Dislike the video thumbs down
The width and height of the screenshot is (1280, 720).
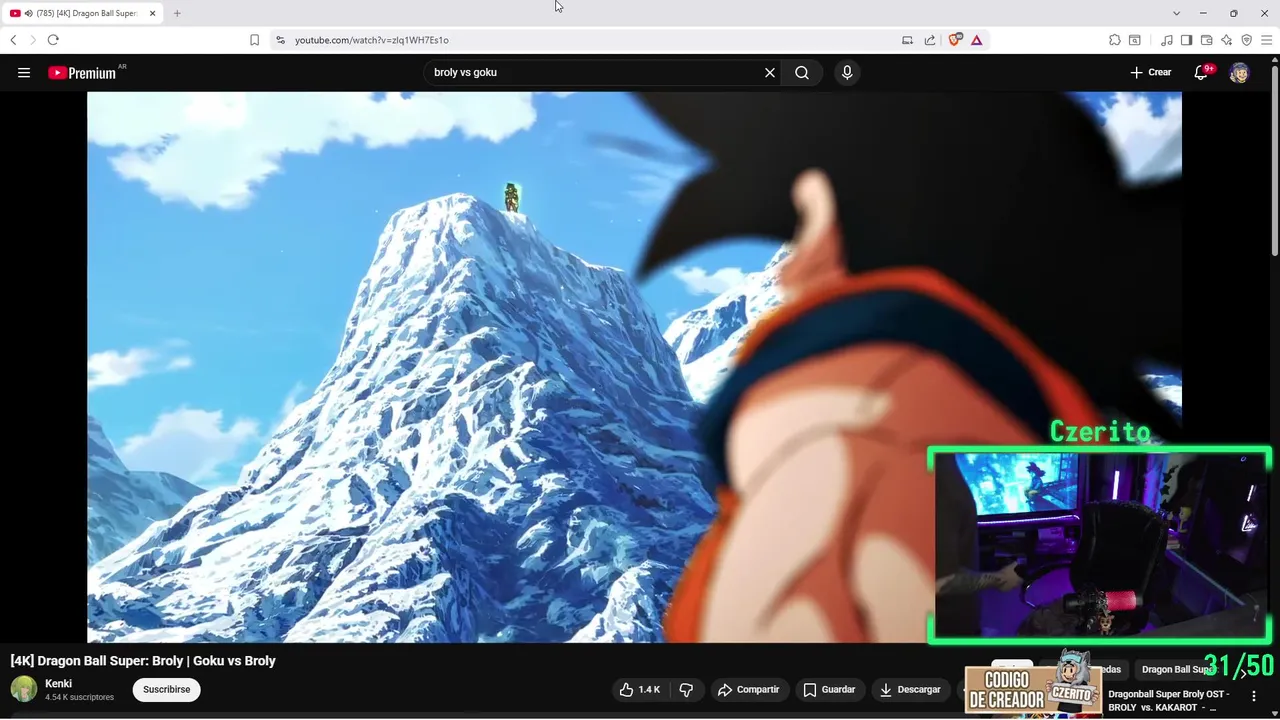[686, 690]
